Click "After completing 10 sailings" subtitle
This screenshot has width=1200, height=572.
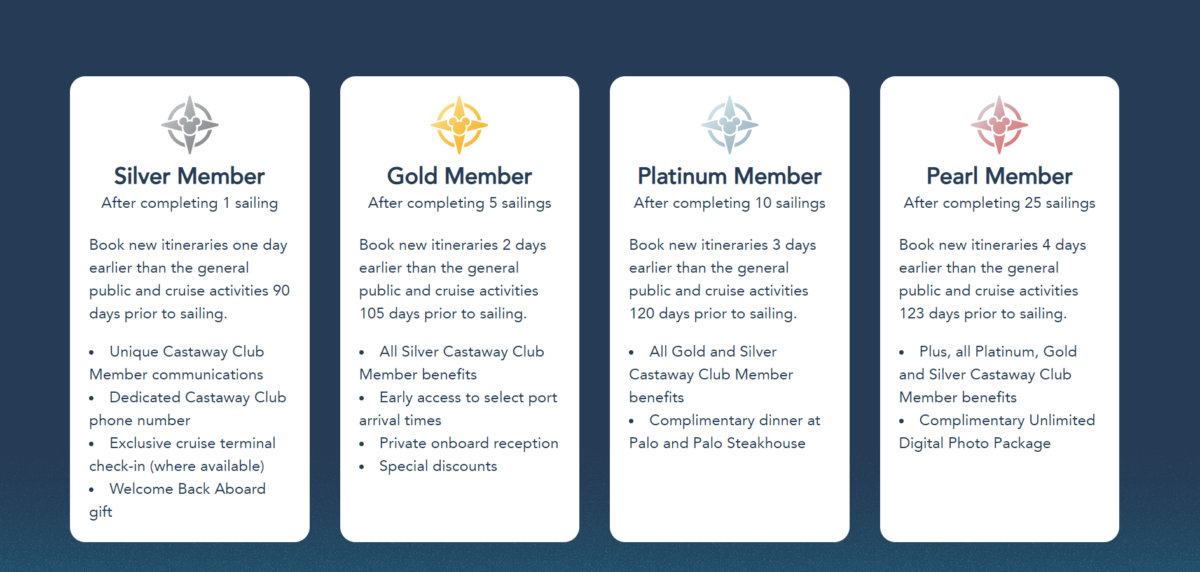click(x=729, y=203)
